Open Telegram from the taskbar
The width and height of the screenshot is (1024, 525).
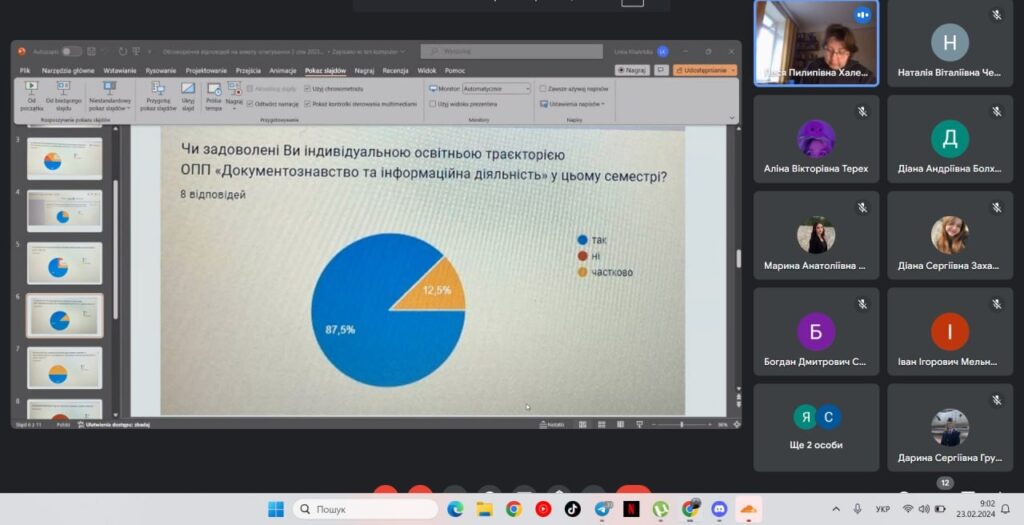pyautogui.click(x=602, y=509)
